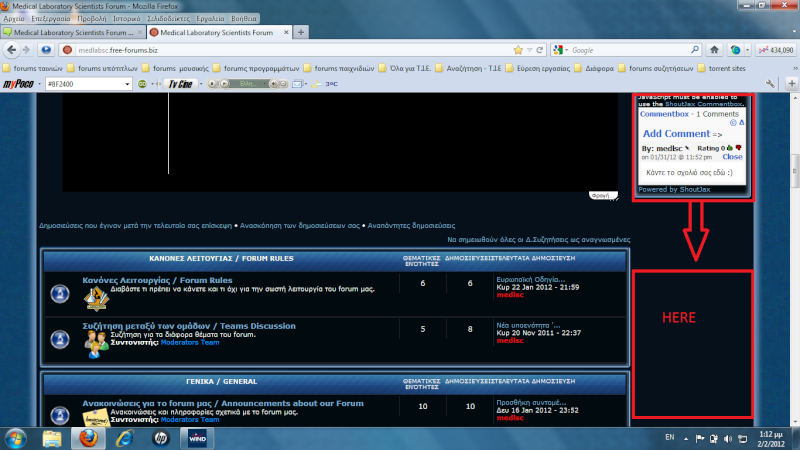Click the browser forward arrow
The width and height of the screenshot is (800, 450).
[x=26, y=50]
